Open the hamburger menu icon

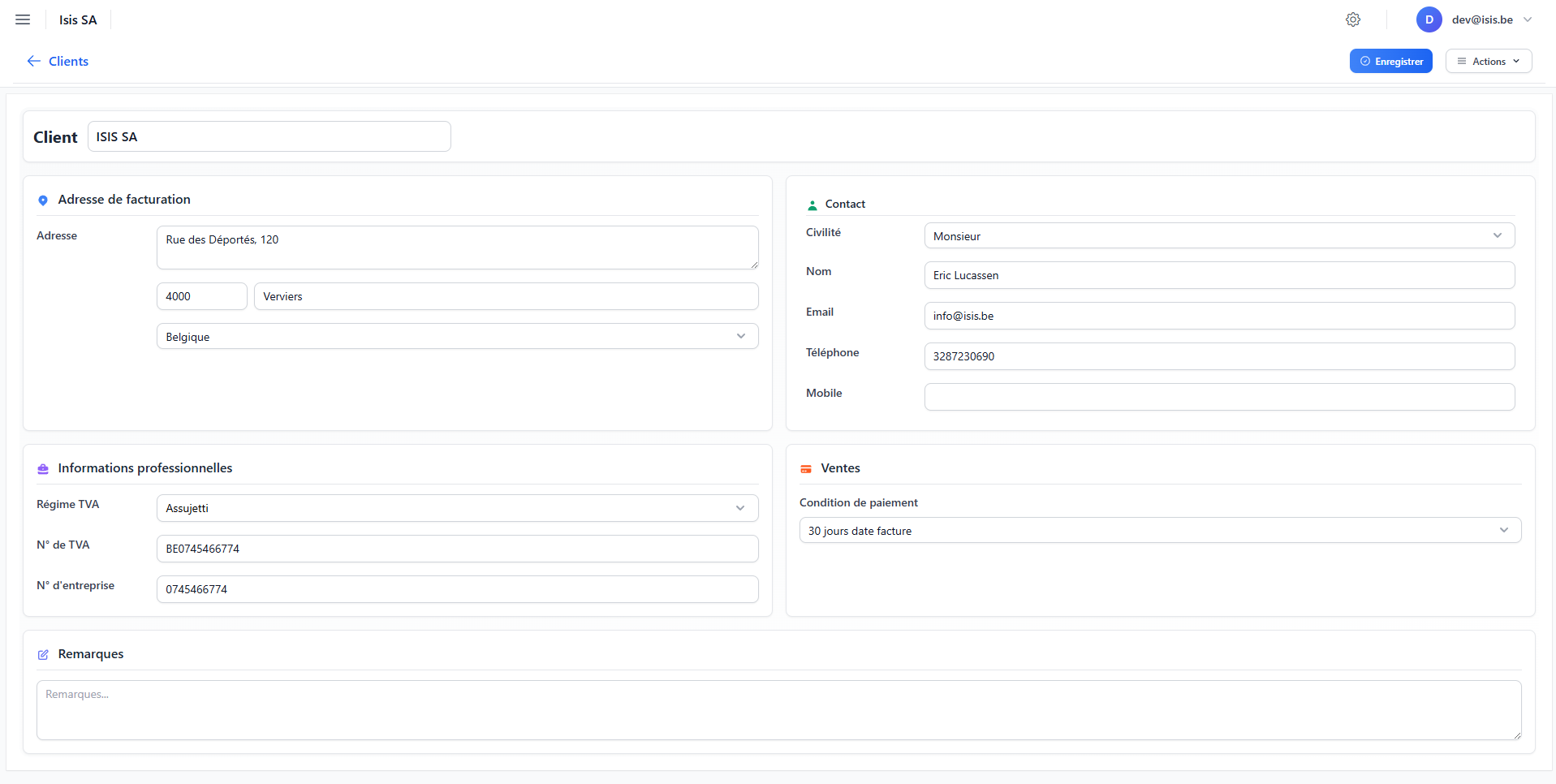(x=23, y=19)
